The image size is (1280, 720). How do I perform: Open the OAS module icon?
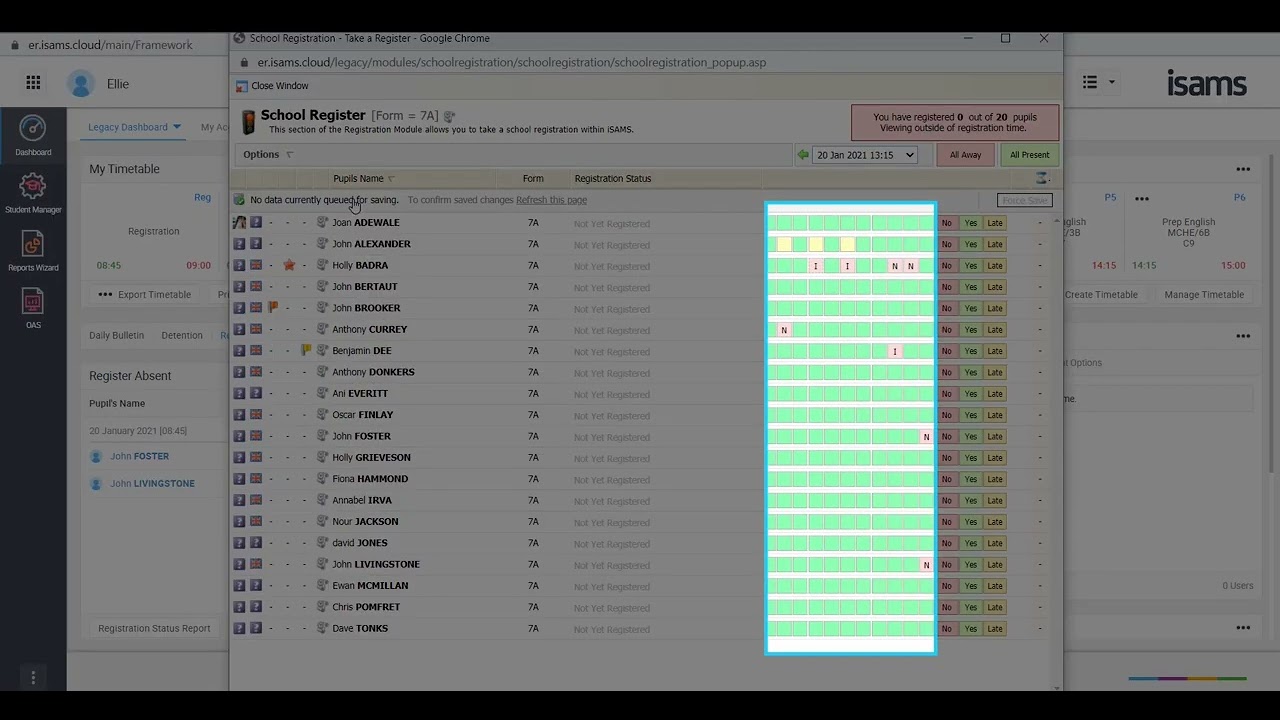(x=33, y=309)
